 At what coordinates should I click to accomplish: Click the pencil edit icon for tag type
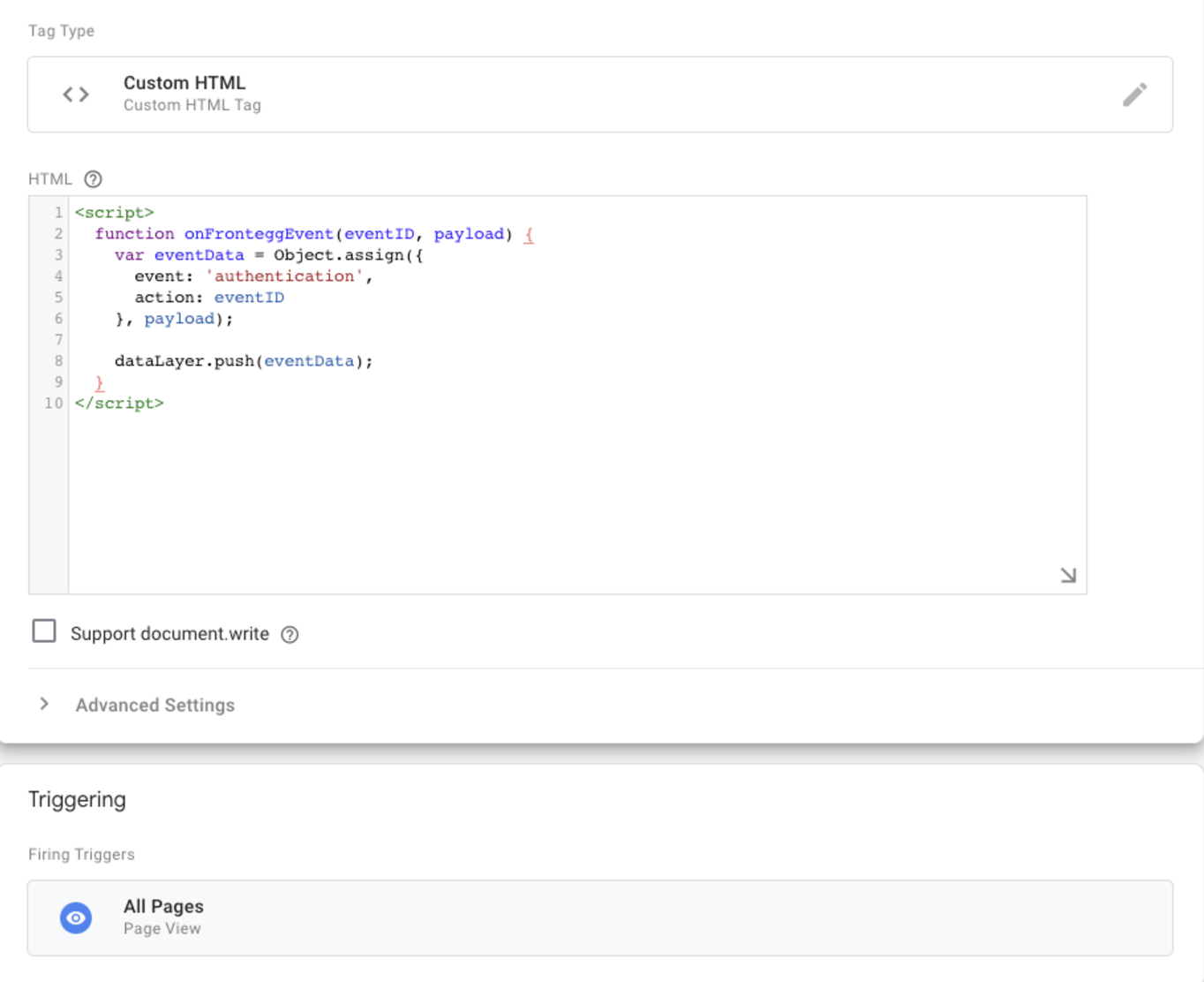pyautogui.click(x=1134, y=94)
